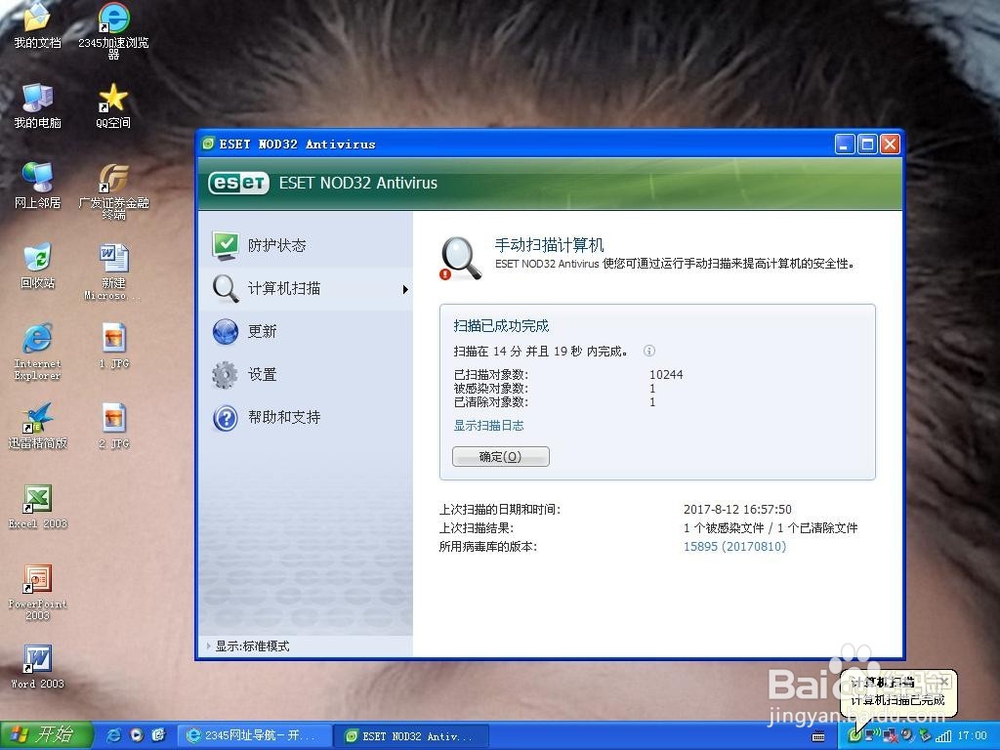Open 帮助和支持 in the sidebar

click(x=282, y=417)
